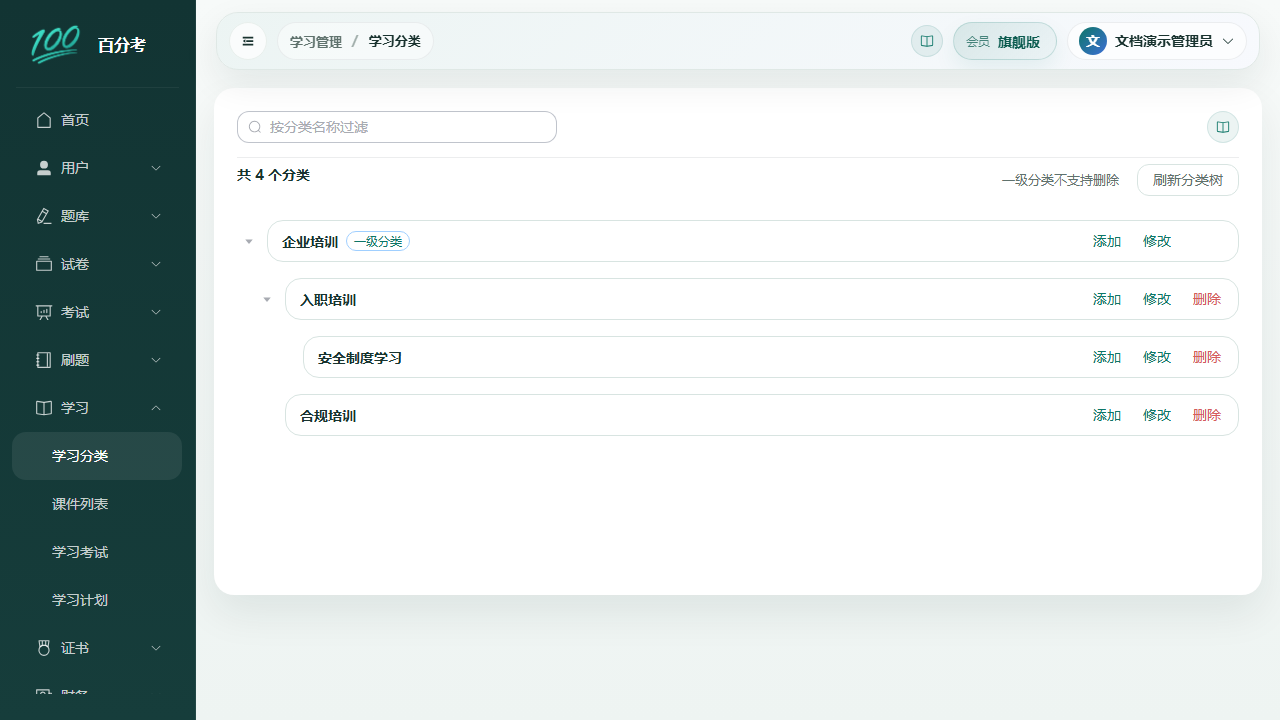Viewport: 1280px width, 720px height.
Task: Click the hamburger menu collapse icon
Action: point(248,41)
